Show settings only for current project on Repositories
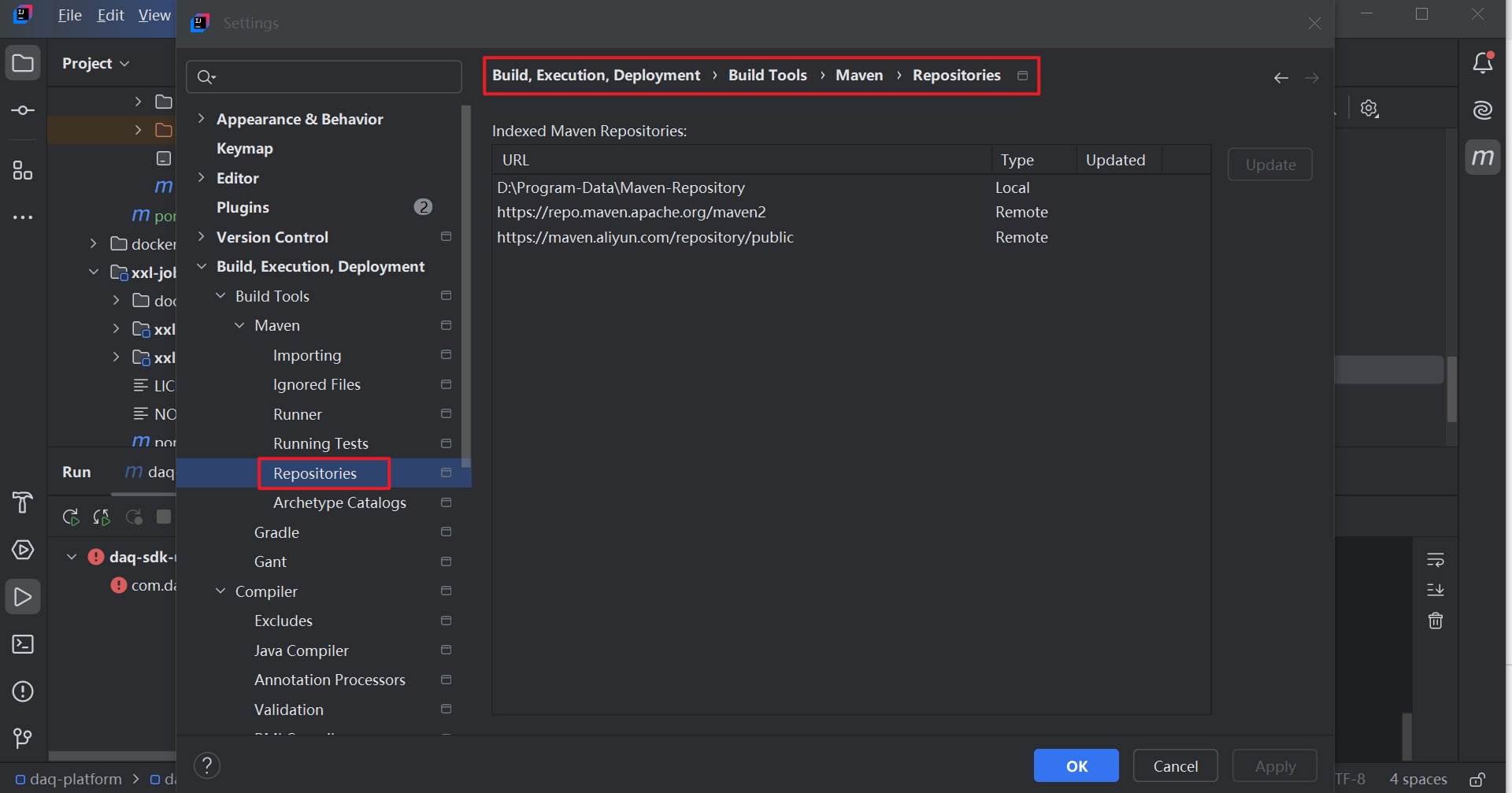This screenshot has height=793, width=1512. (x=446, y=472)
